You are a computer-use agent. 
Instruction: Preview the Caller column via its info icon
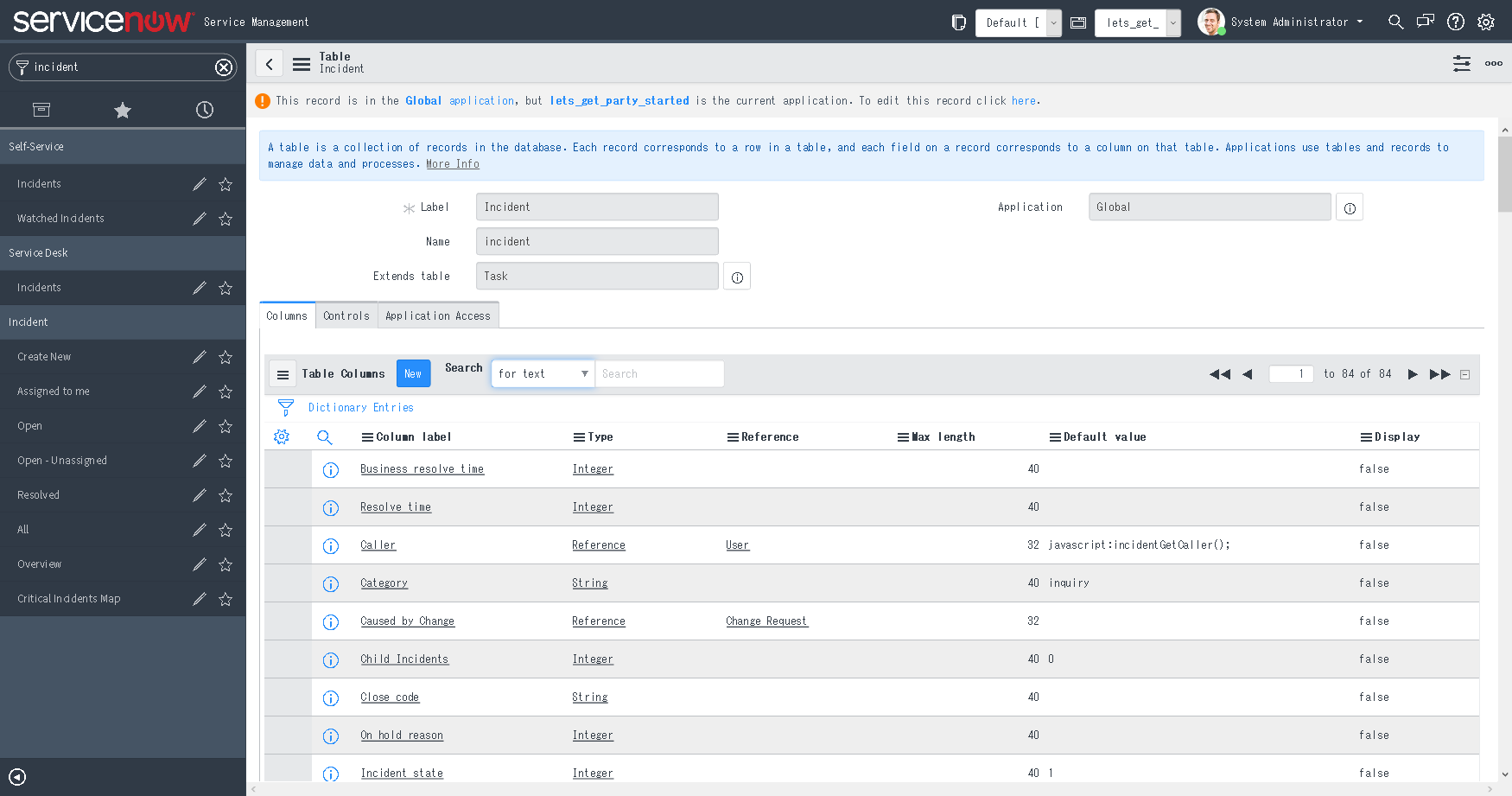(331, 546)
